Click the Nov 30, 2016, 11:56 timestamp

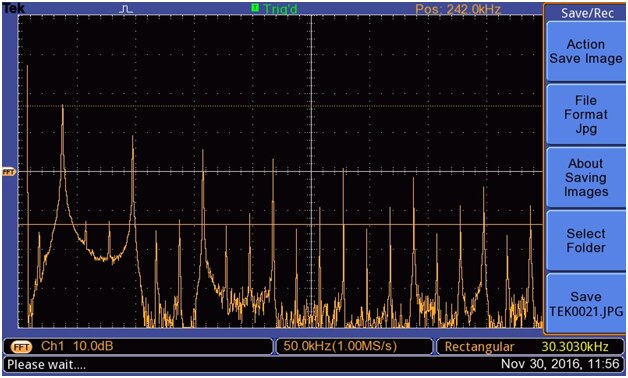click(560, 364)
